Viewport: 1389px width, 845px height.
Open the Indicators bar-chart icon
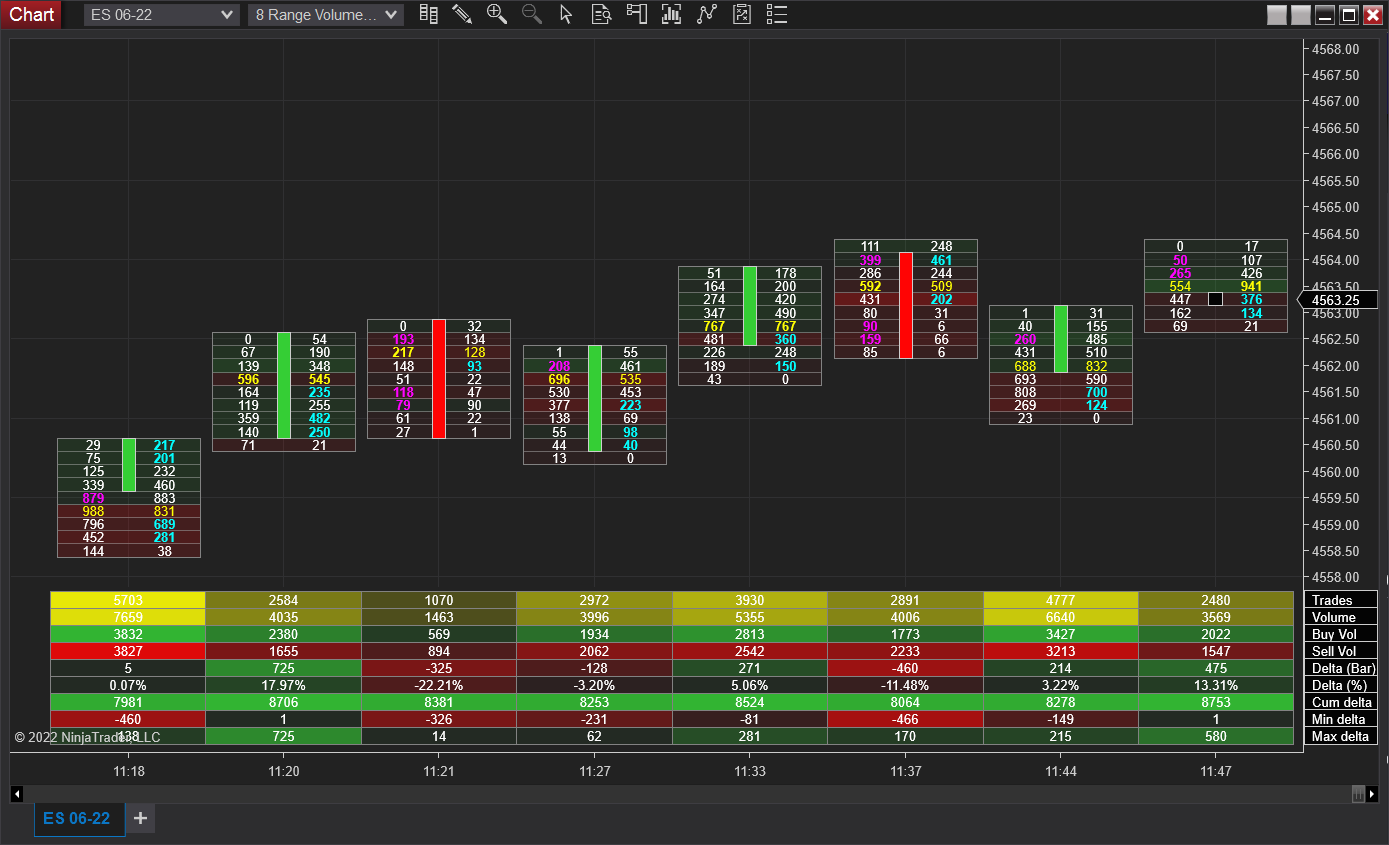(671, 14)
